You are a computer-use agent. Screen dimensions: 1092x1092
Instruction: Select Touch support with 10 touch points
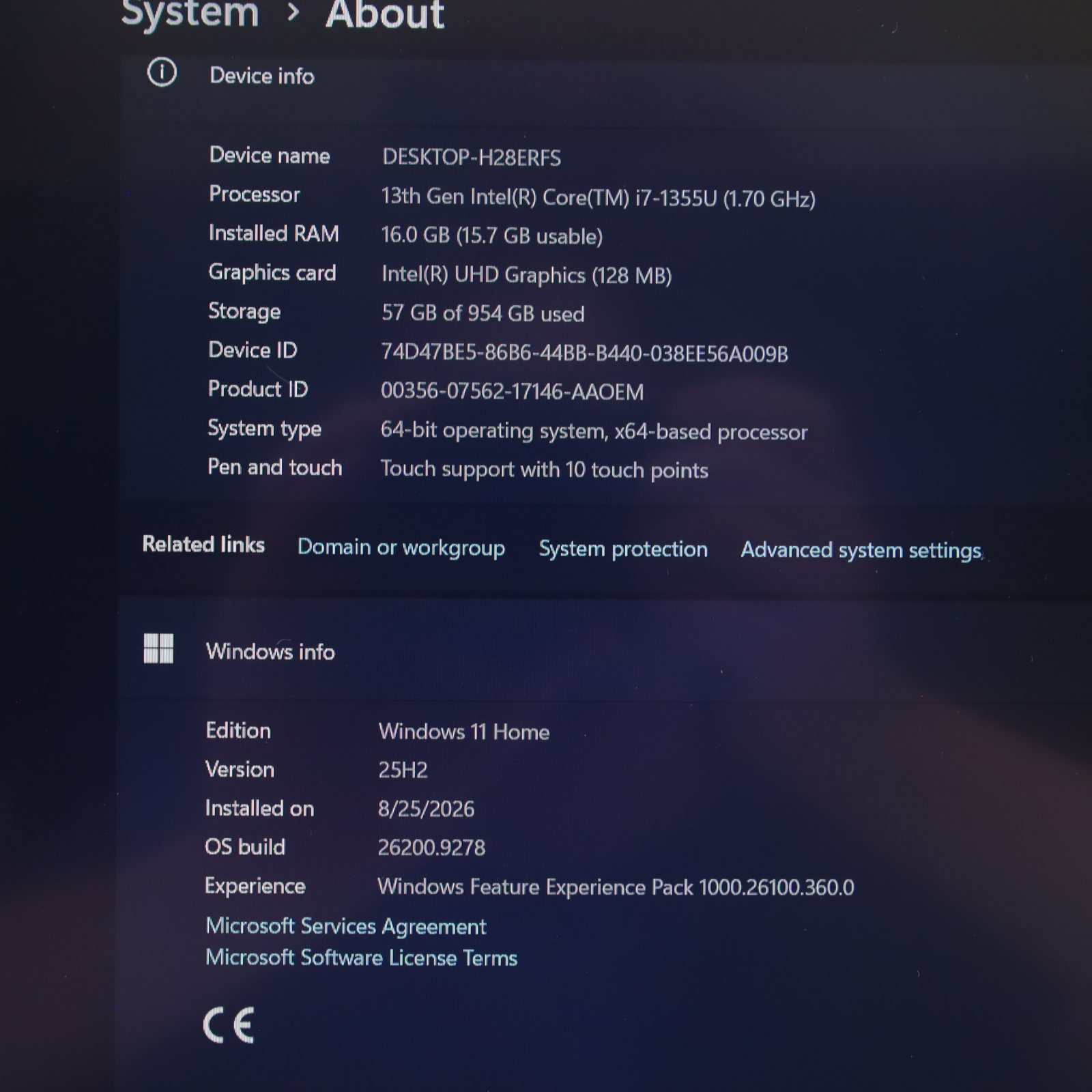coord(544,470)
